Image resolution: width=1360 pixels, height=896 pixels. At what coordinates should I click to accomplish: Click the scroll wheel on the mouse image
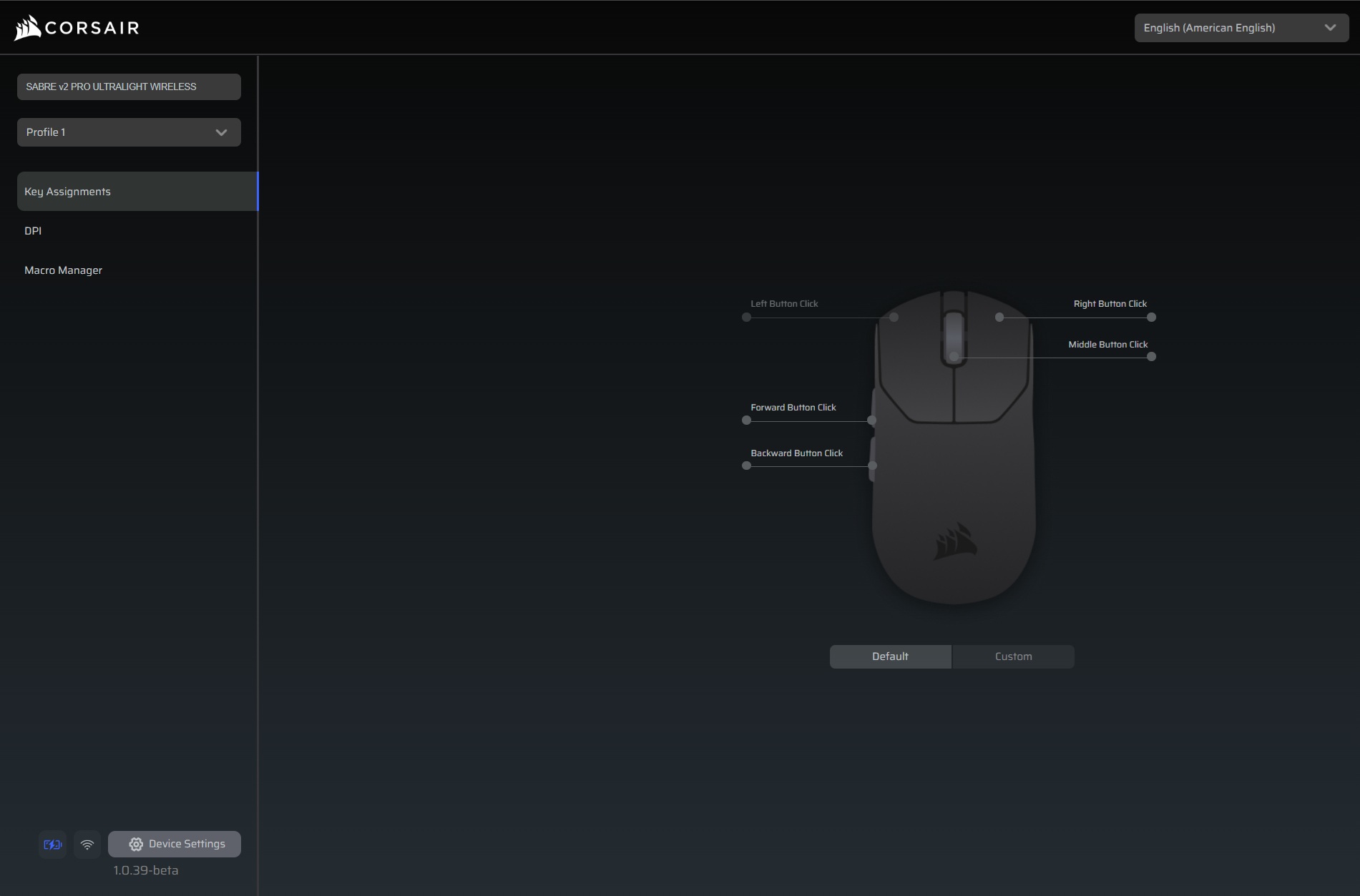954,338
